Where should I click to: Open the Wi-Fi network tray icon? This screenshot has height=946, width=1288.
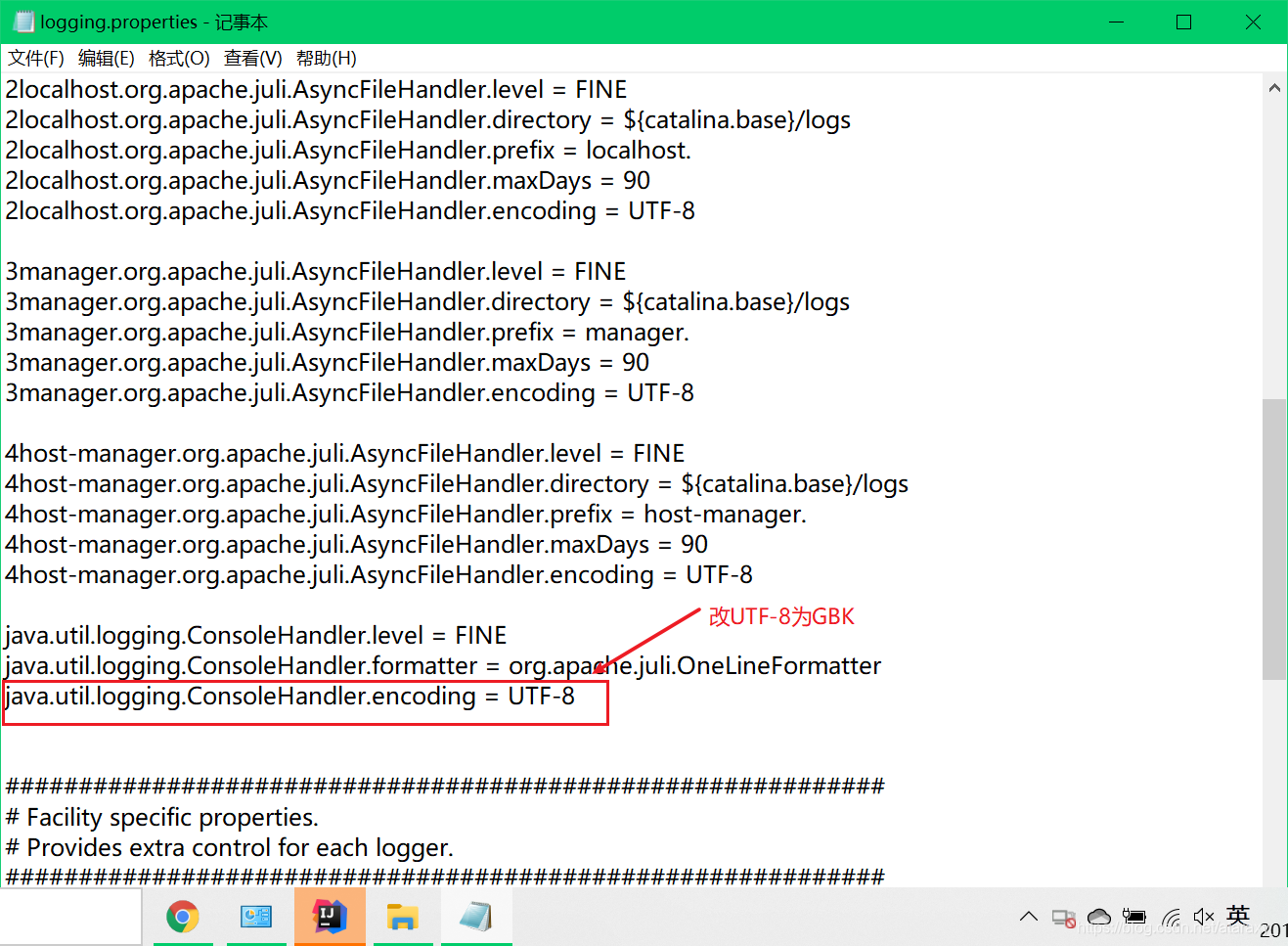point(1171,917)
